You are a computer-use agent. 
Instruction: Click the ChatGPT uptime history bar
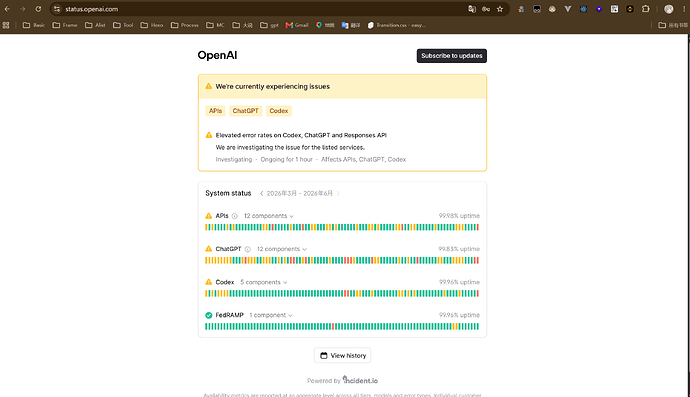coord(342,260)
